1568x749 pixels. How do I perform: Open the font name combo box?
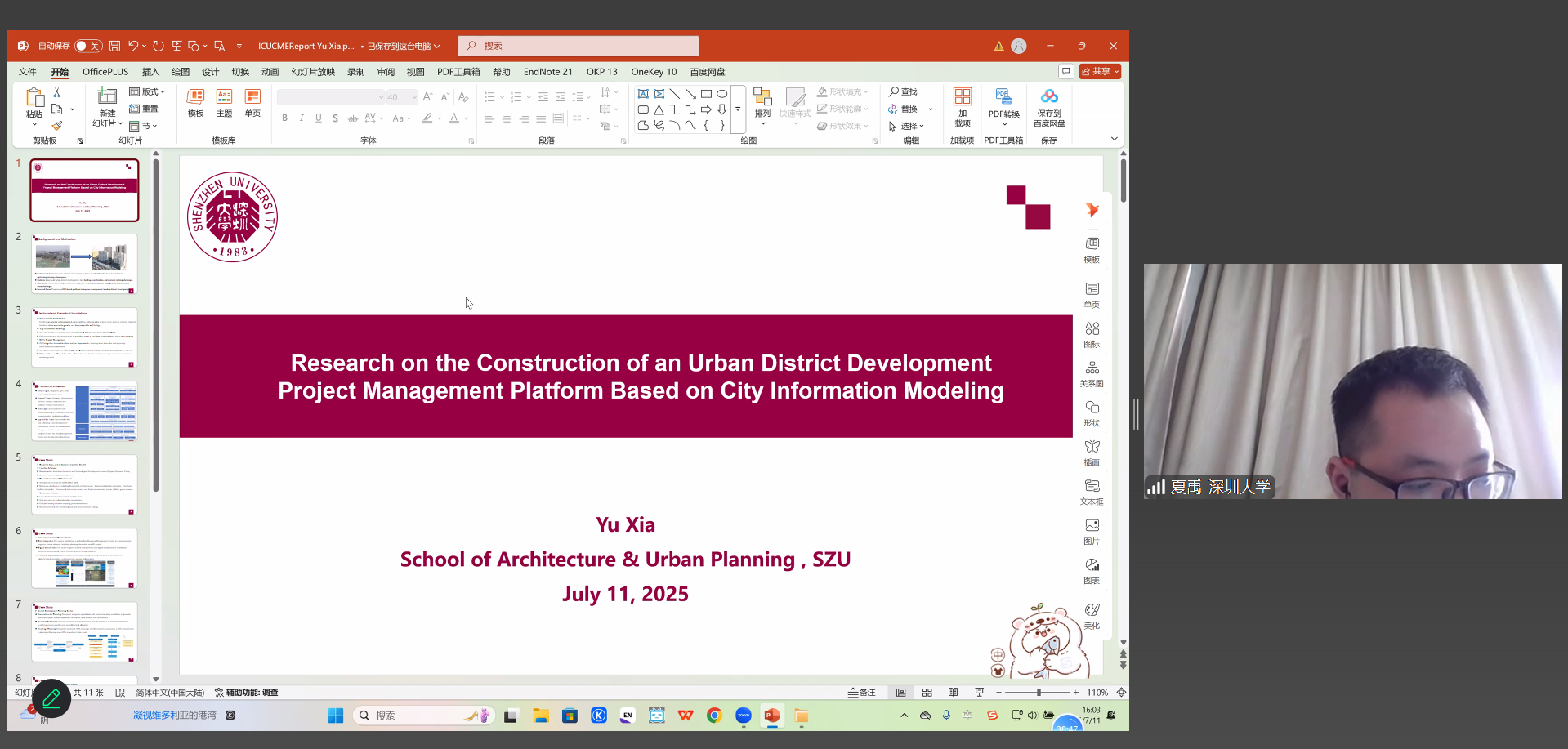pyautogui.click(x=331, y=97)
